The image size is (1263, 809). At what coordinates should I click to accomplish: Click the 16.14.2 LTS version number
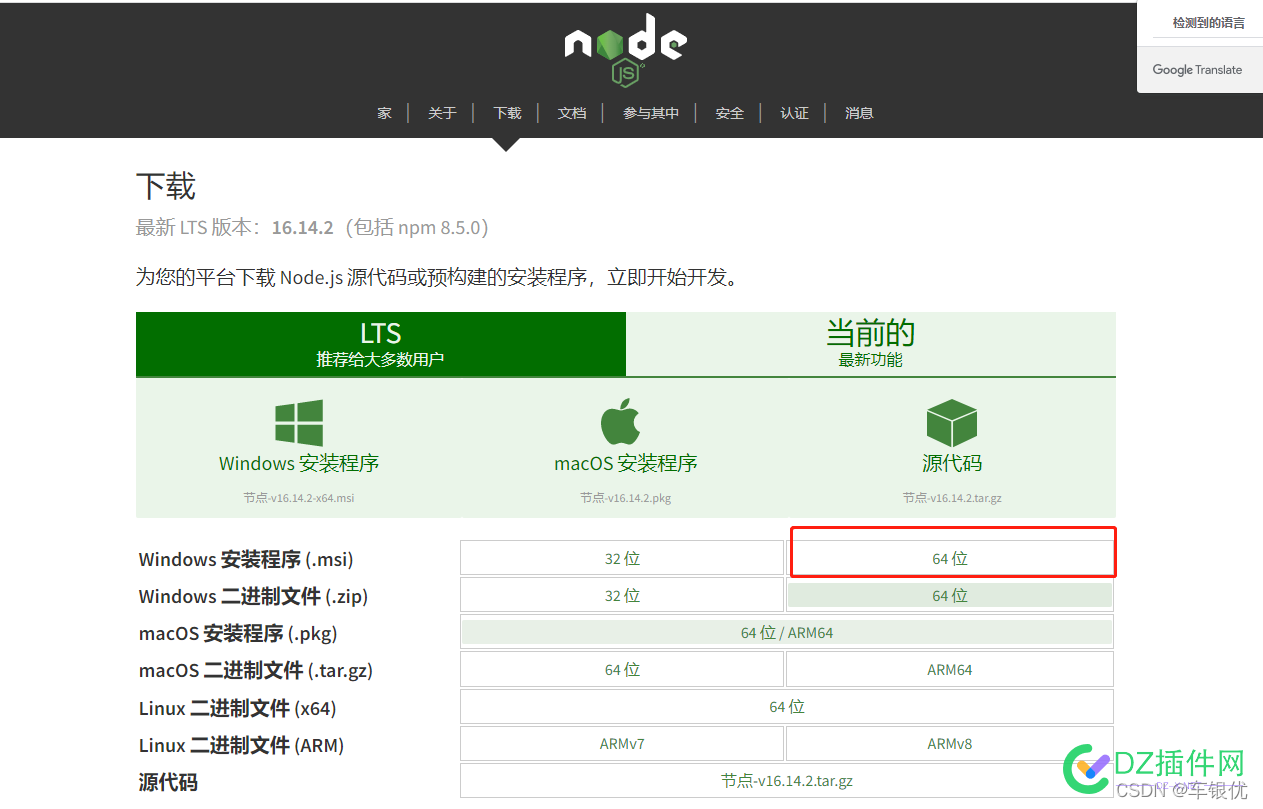[x=302, y=227]
